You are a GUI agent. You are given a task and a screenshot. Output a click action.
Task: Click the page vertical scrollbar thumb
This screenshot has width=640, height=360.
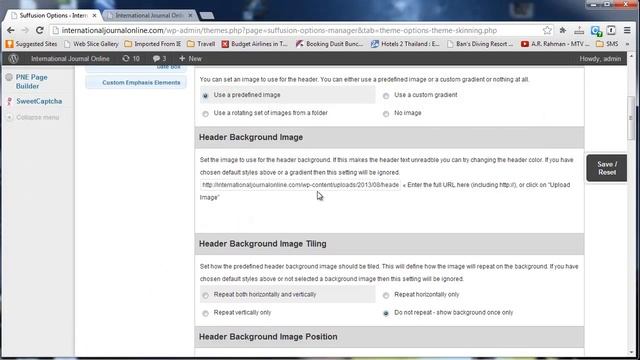[x=631, y=117]
